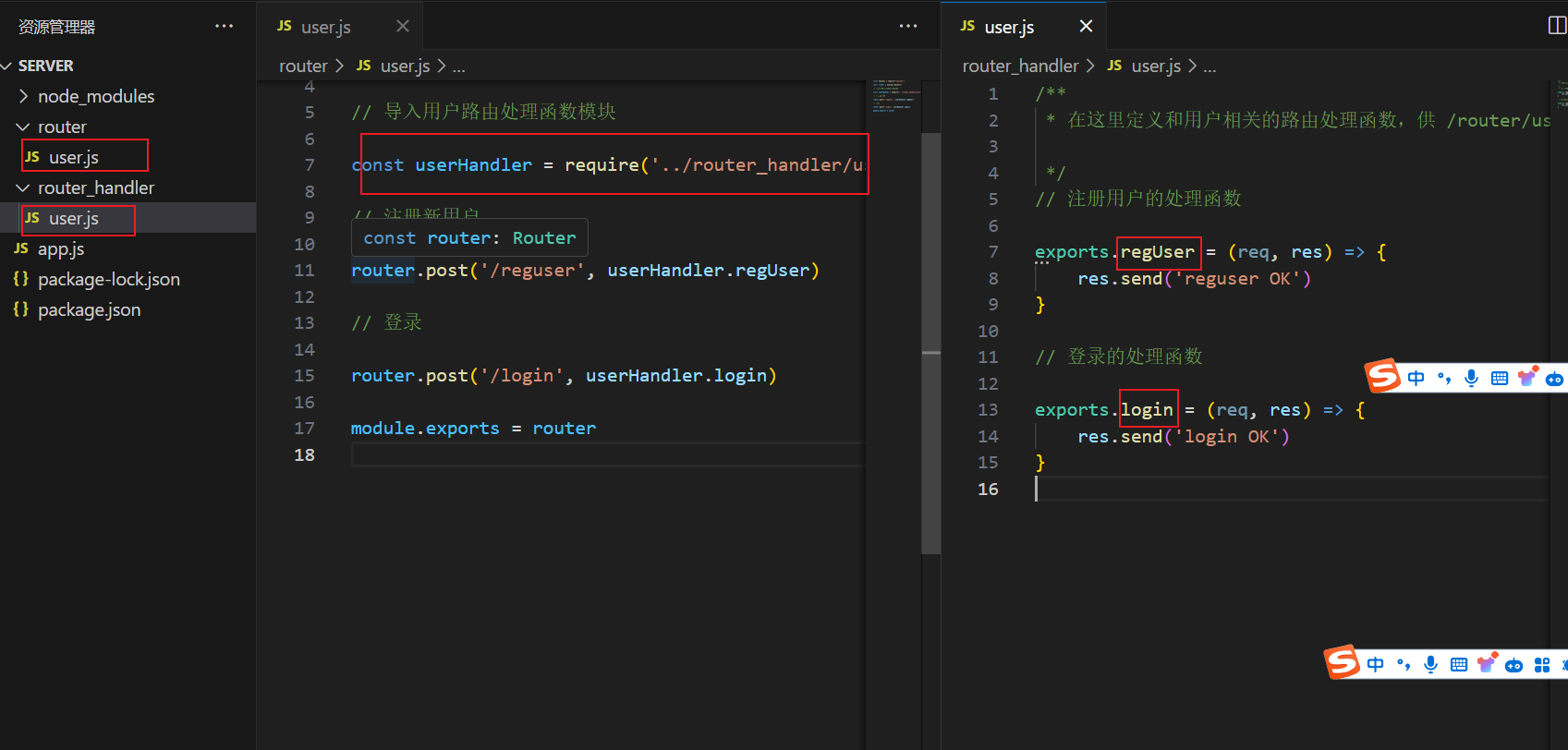Click robot assistant icon on the Sogou bar near line 12
1568x750 pixels.
(x=1555, y=378)
